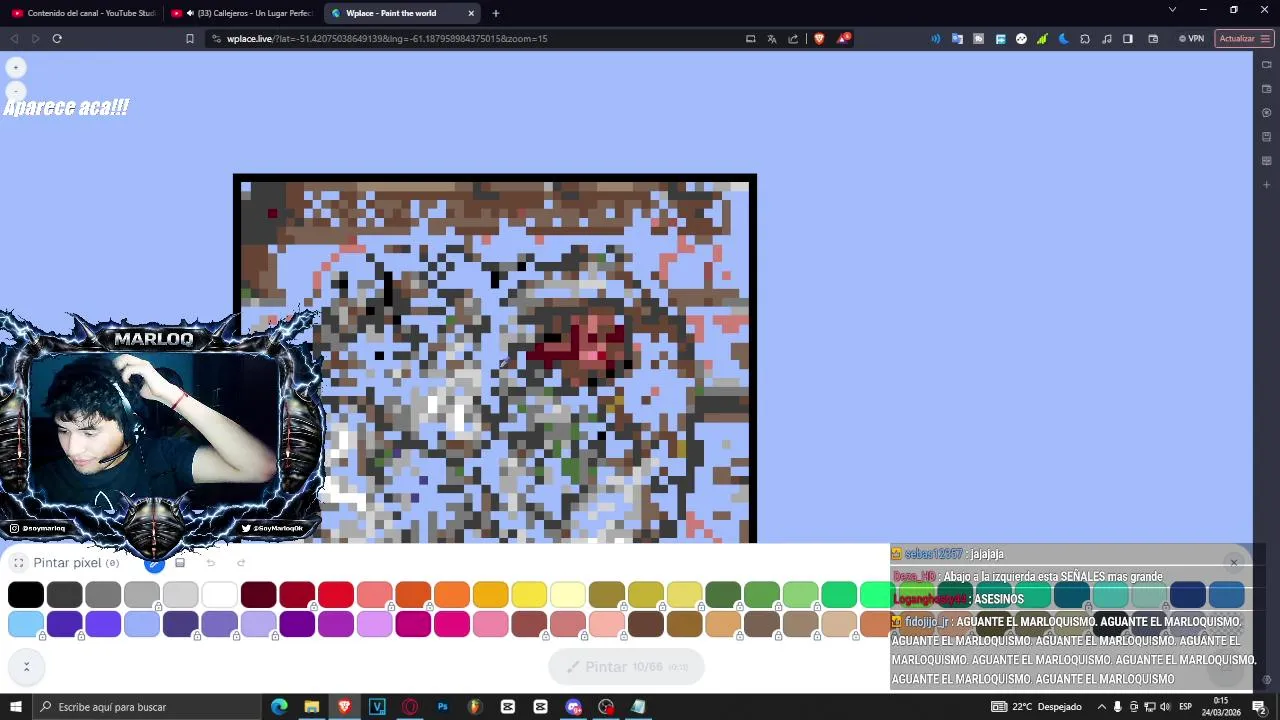Click the Pintar submit button
Viewport: 1280px width, 720px height.
click(x=626, y=667)
